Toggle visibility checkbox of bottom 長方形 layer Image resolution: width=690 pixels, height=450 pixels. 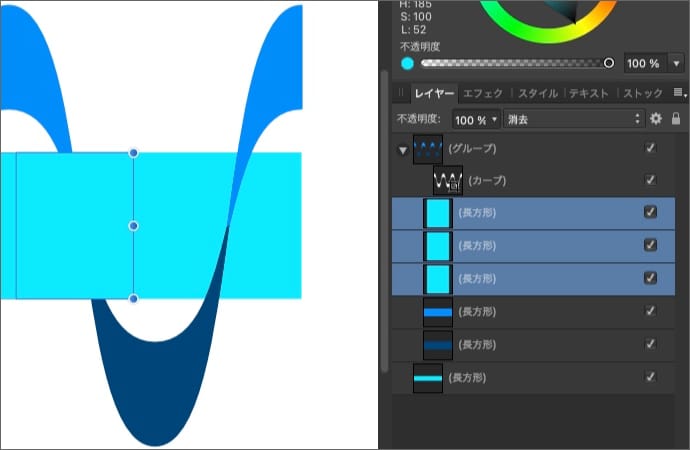coord(651,377)
